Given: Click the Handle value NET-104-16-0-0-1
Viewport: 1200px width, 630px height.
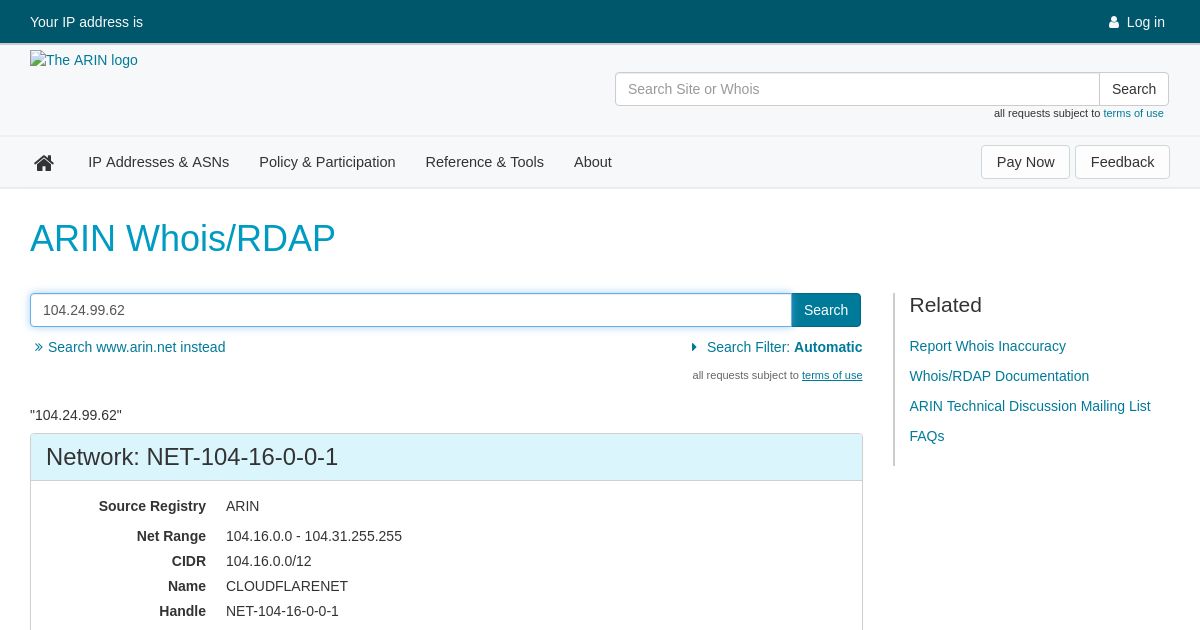Looking at the screenshot, I should pos(282,611).
